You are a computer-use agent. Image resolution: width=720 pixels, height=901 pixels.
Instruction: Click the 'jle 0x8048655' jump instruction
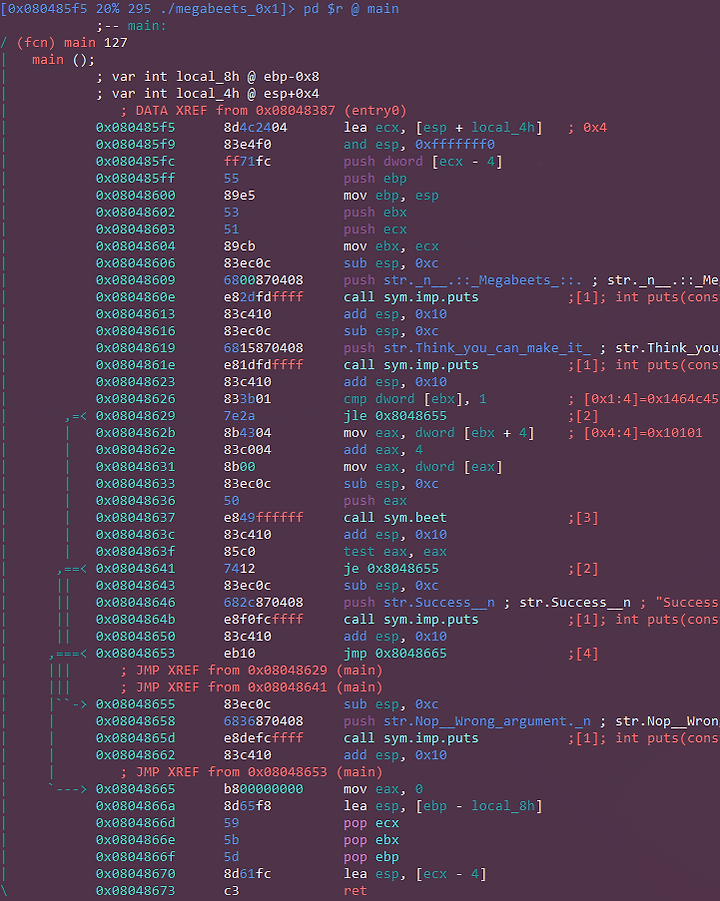click(395, 416)
